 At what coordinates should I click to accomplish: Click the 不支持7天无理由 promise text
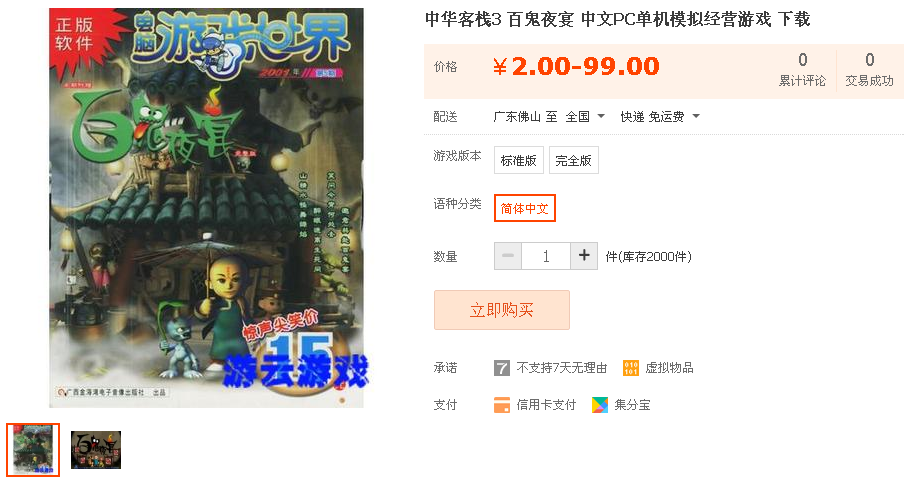[561, 368]
